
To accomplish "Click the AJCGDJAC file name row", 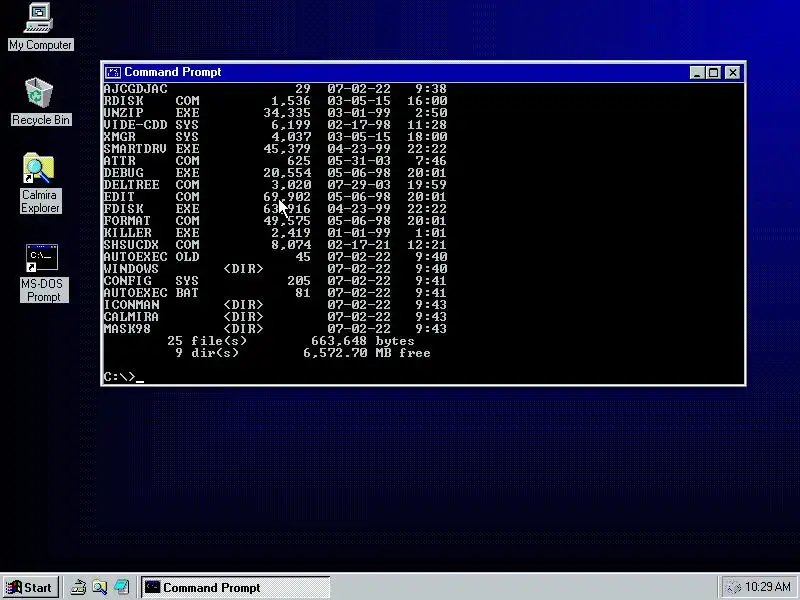I will (x=276, y=89).
